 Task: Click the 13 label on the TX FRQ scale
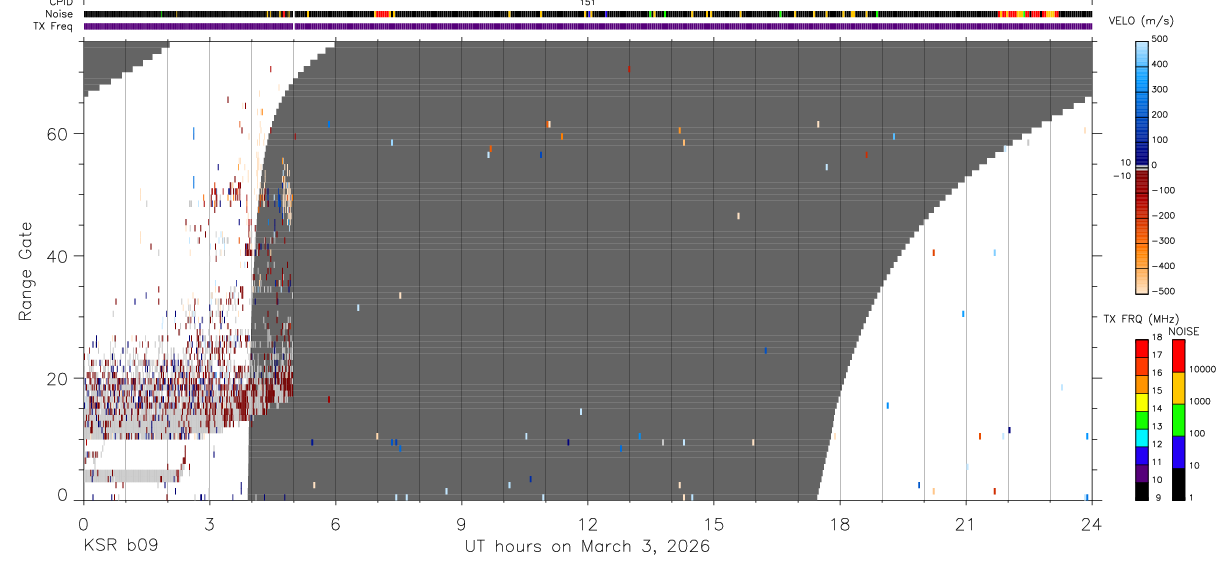1158,427
